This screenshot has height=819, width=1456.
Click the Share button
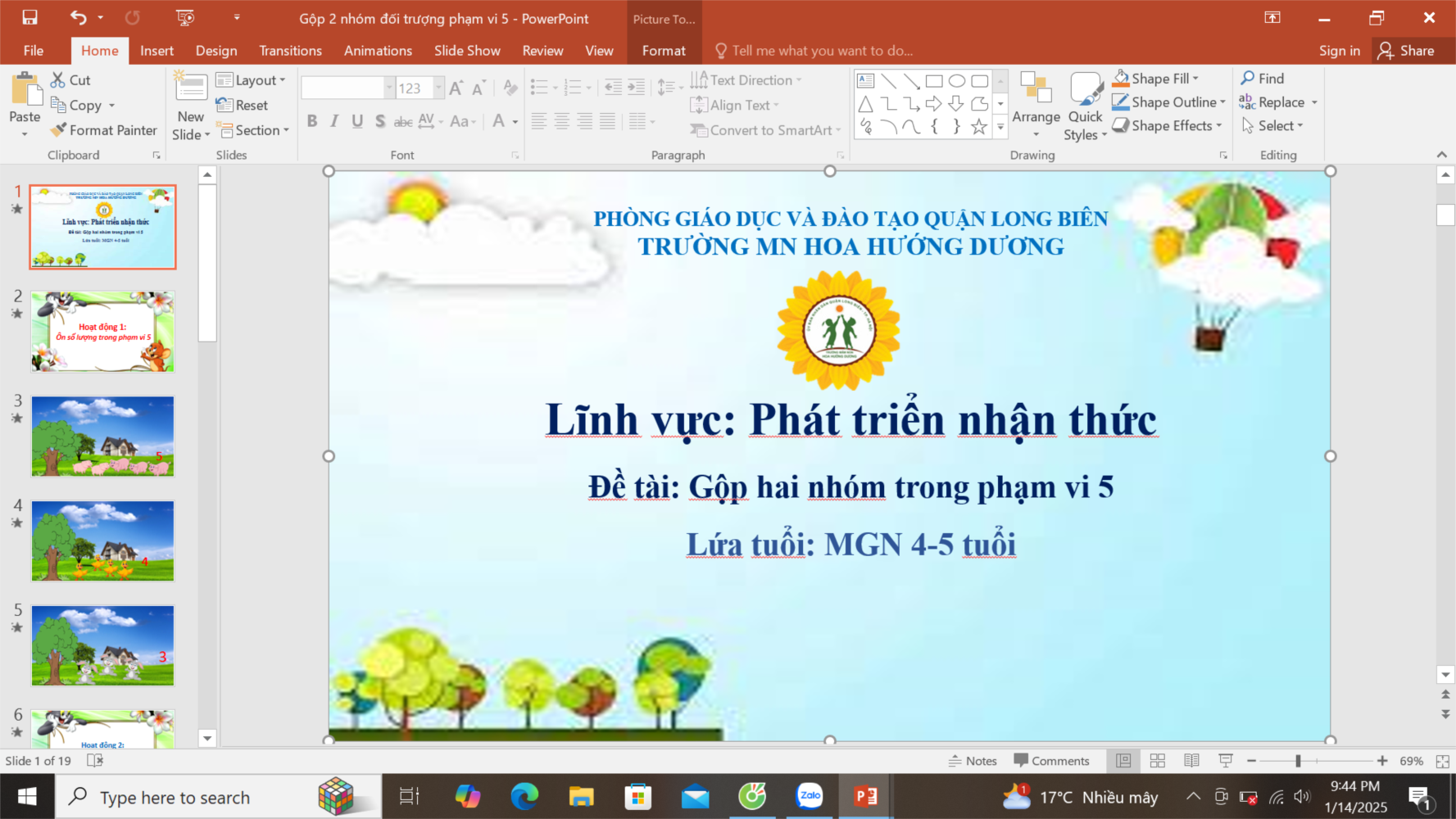tap(1406, 51)
